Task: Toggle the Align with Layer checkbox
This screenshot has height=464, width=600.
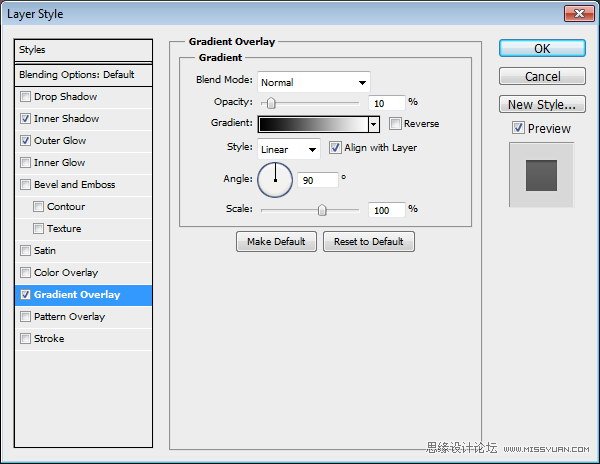Action: click(335, 148)
